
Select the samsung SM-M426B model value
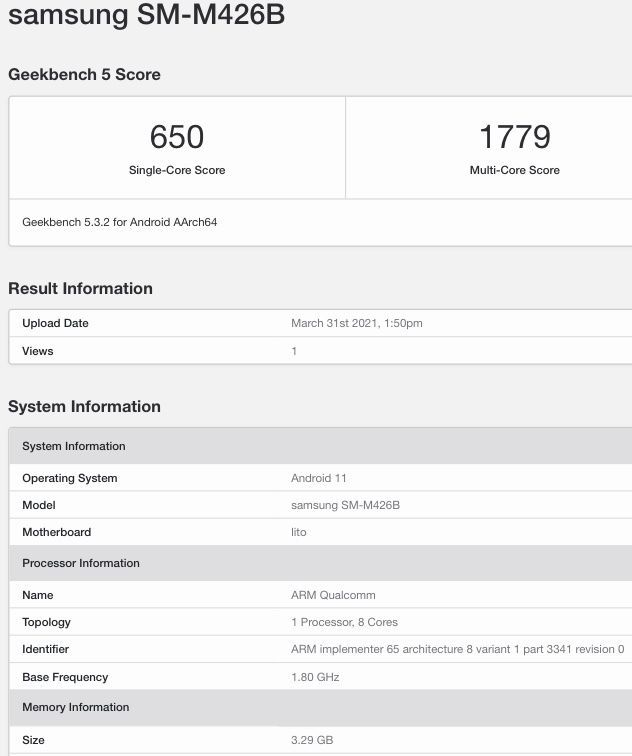[346, 505]
